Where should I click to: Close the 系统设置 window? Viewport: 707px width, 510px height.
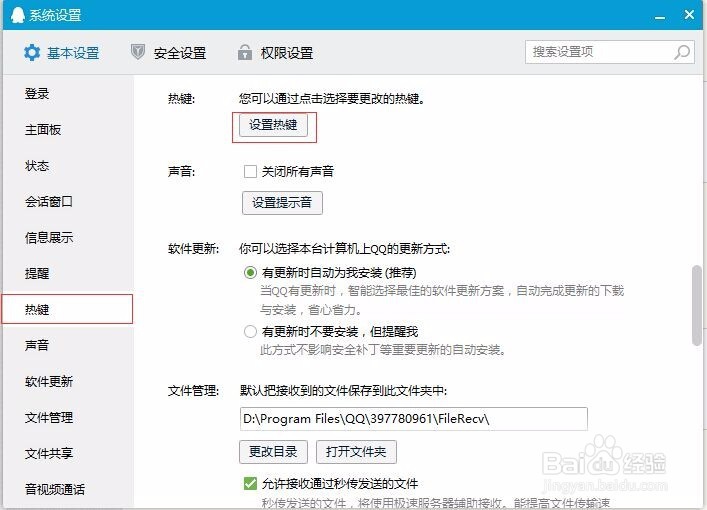point(689,14)
